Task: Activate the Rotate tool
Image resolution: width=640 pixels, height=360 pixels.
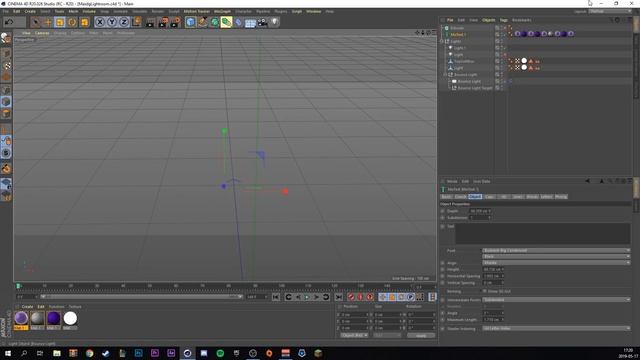Action: [72, 22]
